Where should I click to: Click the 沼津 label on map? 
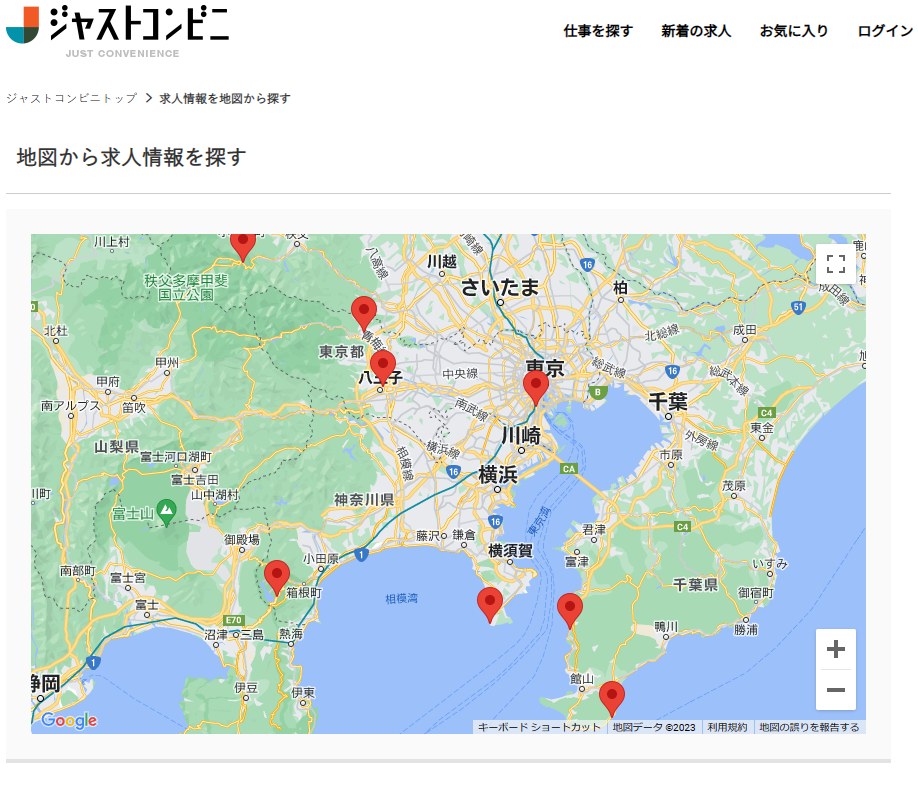216,635
